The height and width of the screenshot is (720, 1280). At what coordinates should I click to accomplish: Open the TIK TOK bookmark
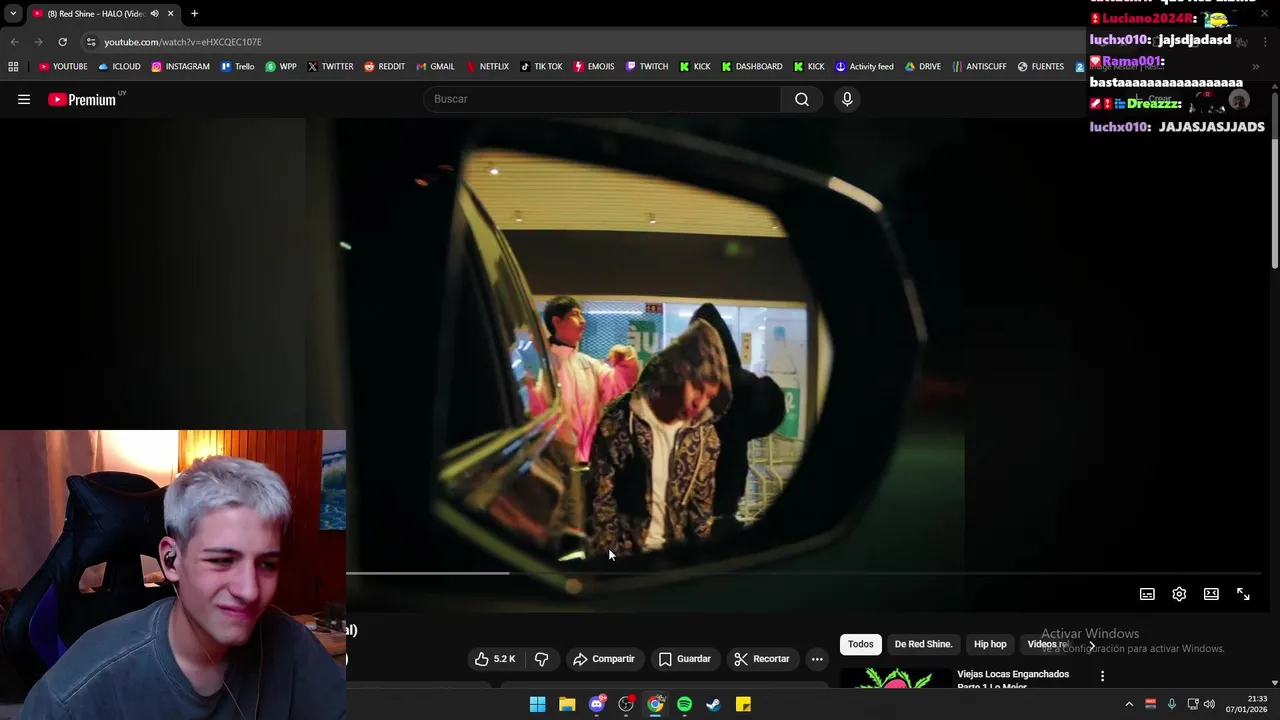point(541,67)
